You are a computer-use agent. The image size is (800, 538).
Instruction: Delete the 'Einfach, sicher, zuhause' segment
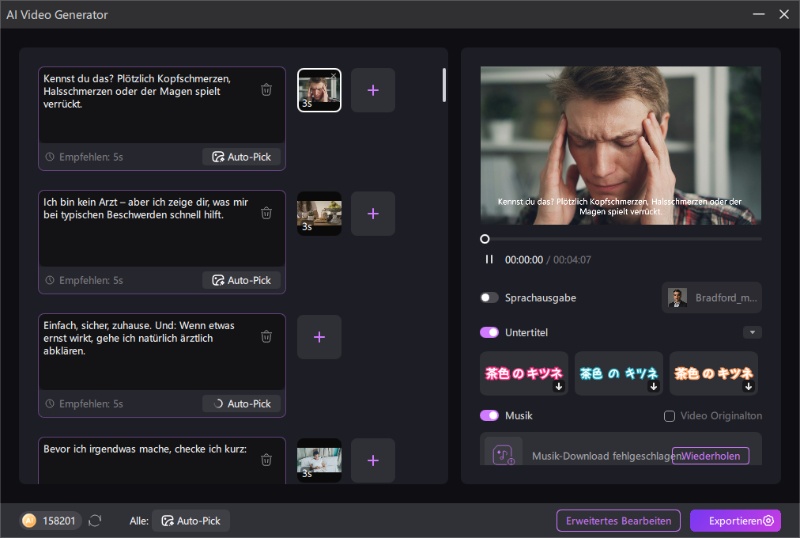point(266,336)
